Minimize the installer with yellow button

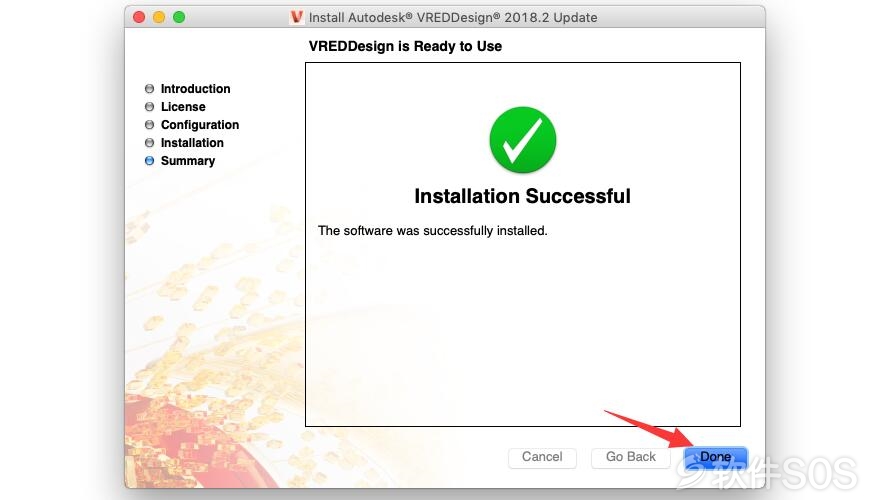[x=159, y=17]
